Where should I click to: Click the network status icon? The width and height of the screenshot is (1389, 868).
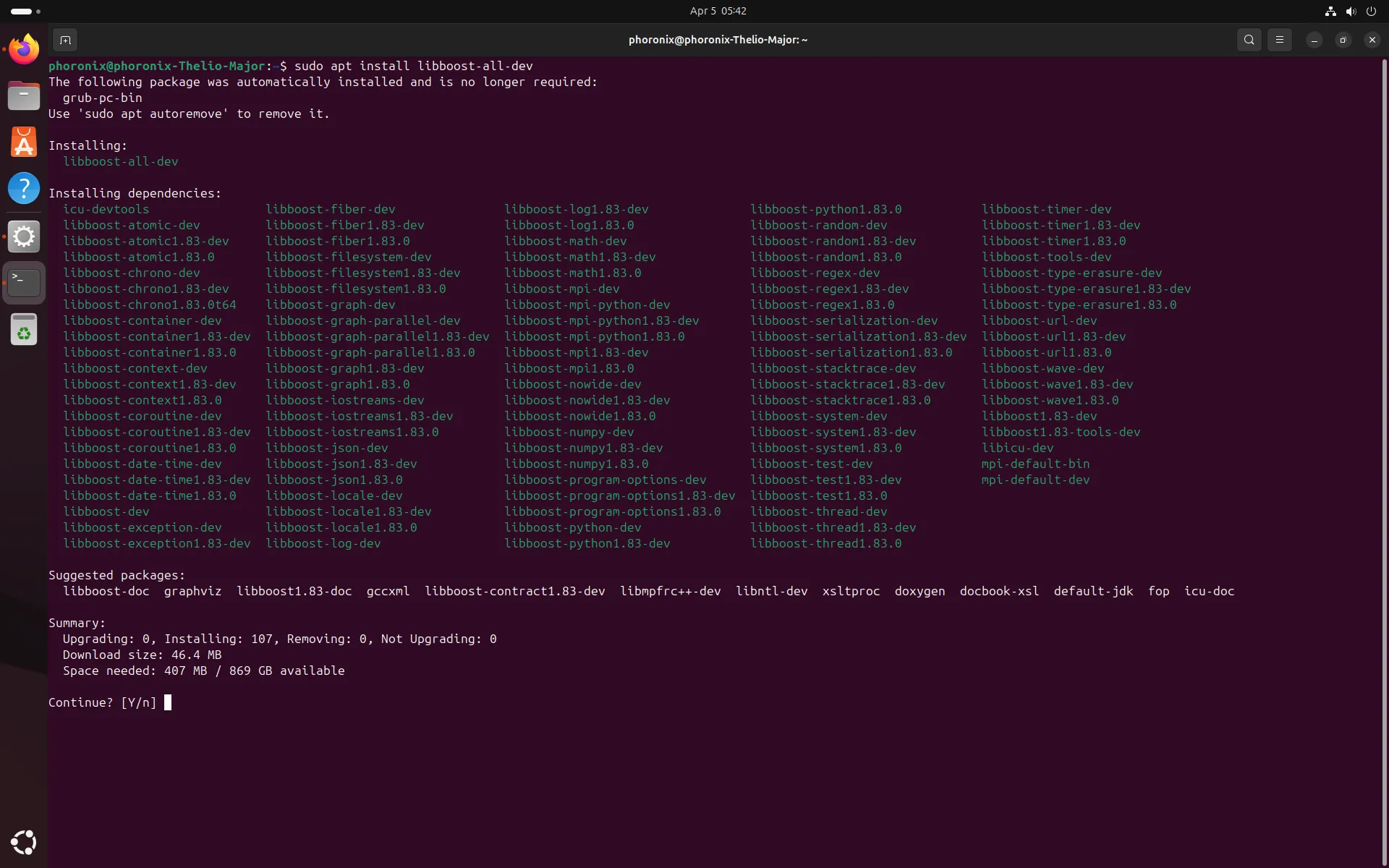tap(1330, 11)
